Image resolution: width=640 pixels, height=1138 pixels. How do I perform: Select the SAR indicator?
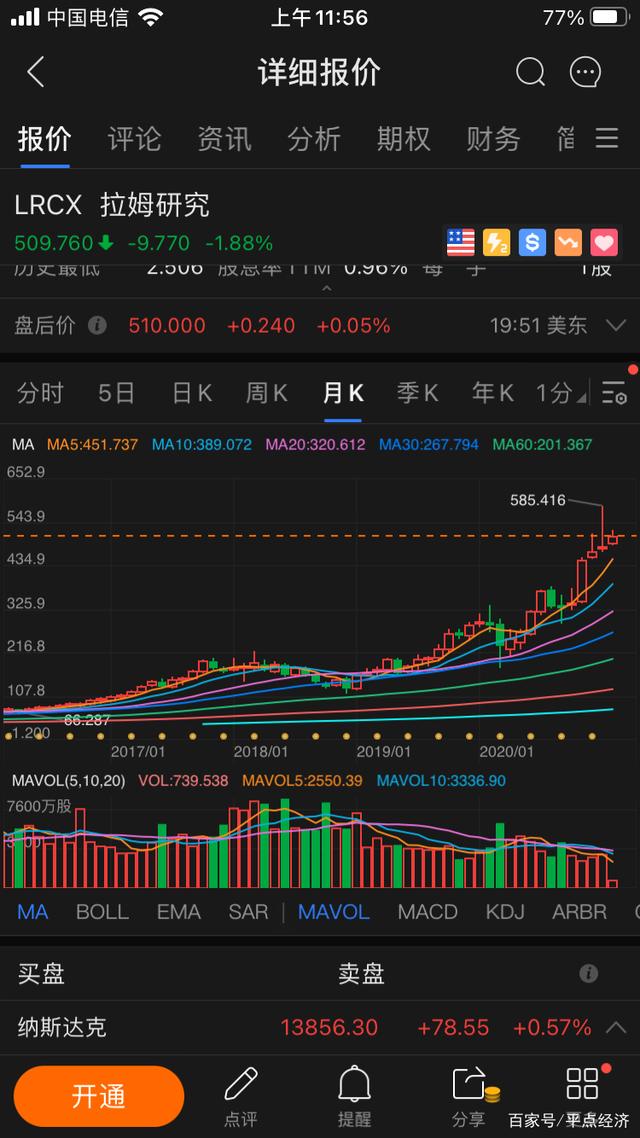tap(248, 912)
